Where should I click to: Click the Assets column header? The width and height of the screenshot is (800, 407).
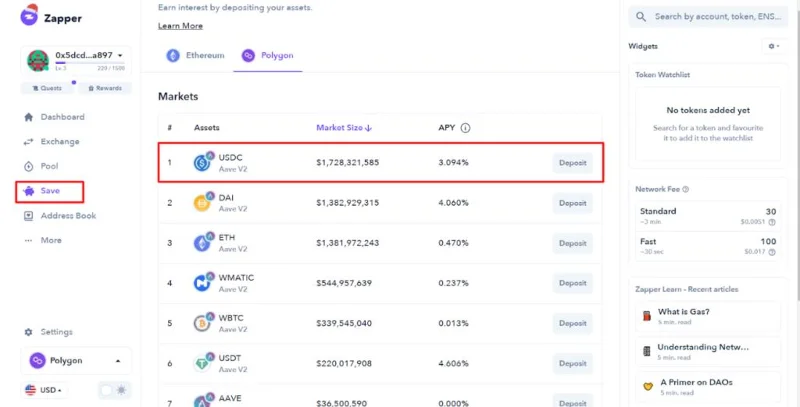click(x=206, y=128)
